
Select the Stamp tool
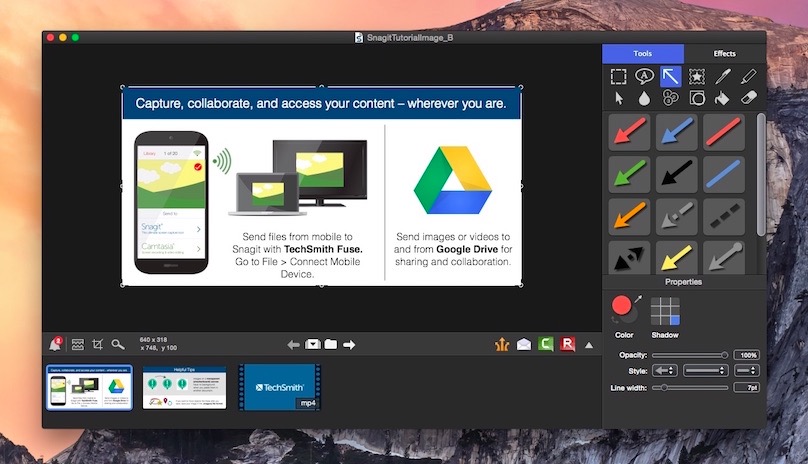click(x=697, y=76)
